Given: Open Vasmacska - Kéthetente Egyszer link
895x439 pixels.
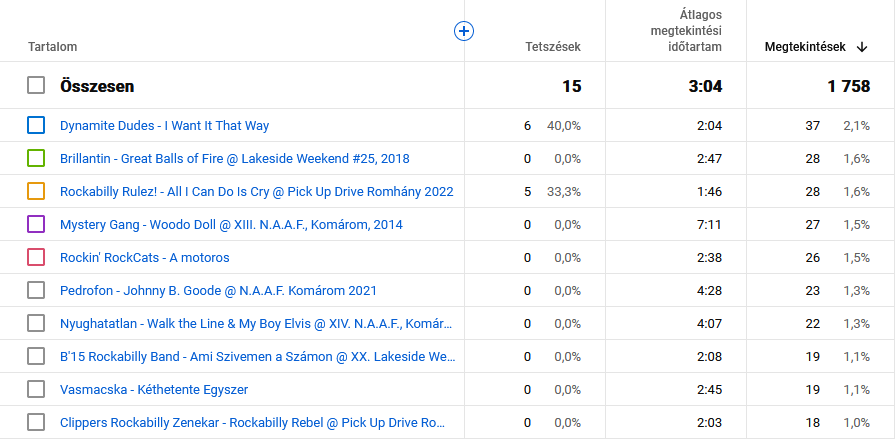Looking at the screenshot, I should (x=154, y=390).
